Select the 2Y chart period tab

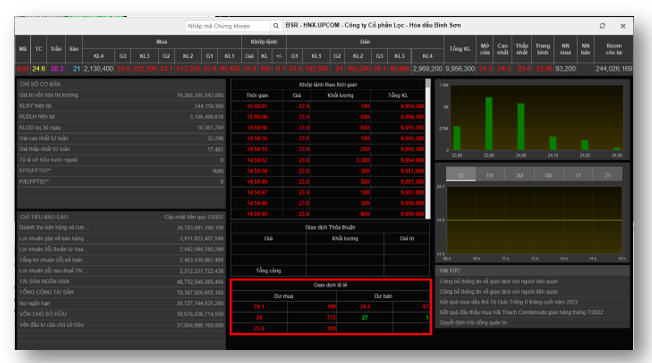[x=608, y=175]
